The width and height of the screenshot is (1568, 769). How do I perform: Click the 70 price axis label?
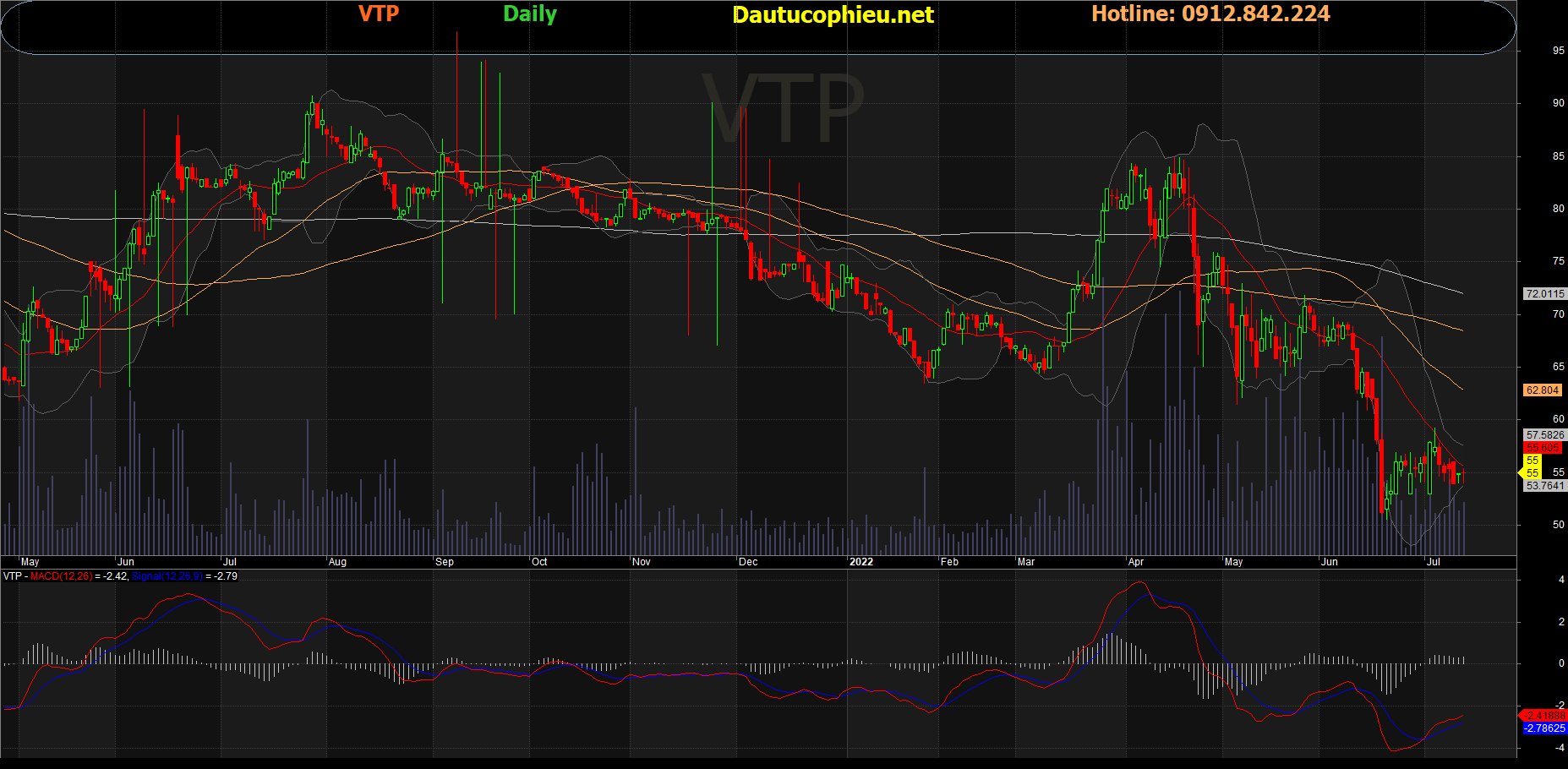tap(1558, 314)
